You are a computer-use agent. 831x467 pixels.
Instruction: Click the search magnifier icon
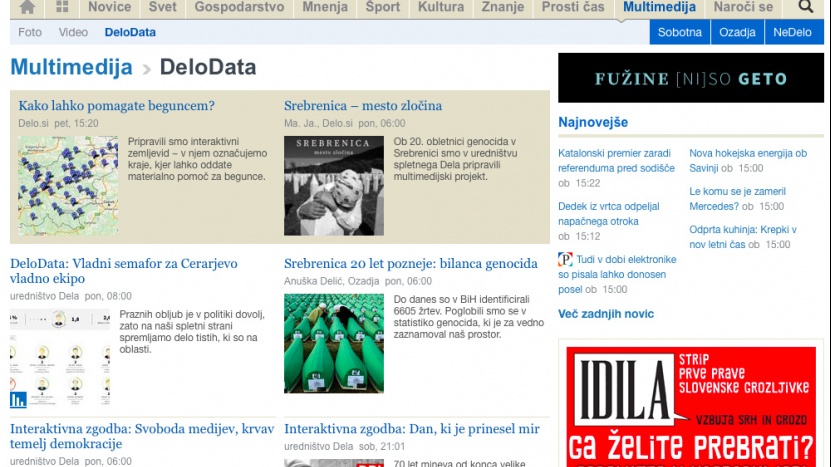tap(805, 8)
